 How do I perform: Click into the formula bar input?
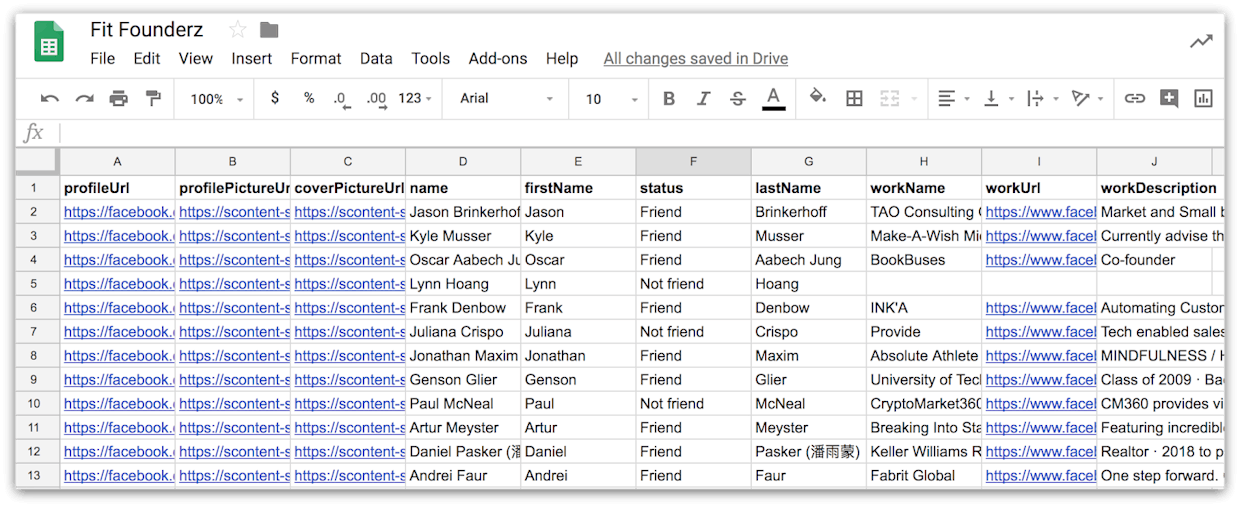point(640,133)
